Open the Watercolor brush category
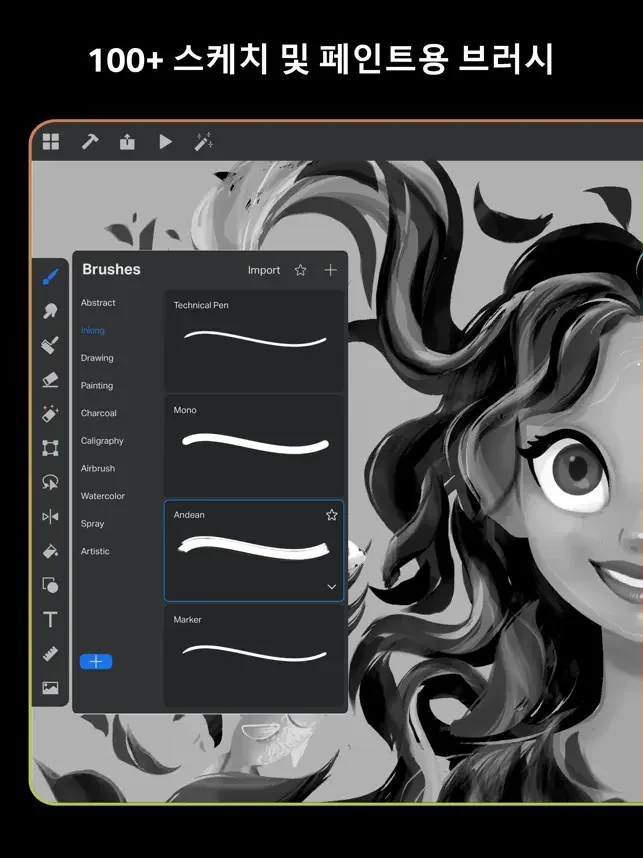 coord(102,496)
